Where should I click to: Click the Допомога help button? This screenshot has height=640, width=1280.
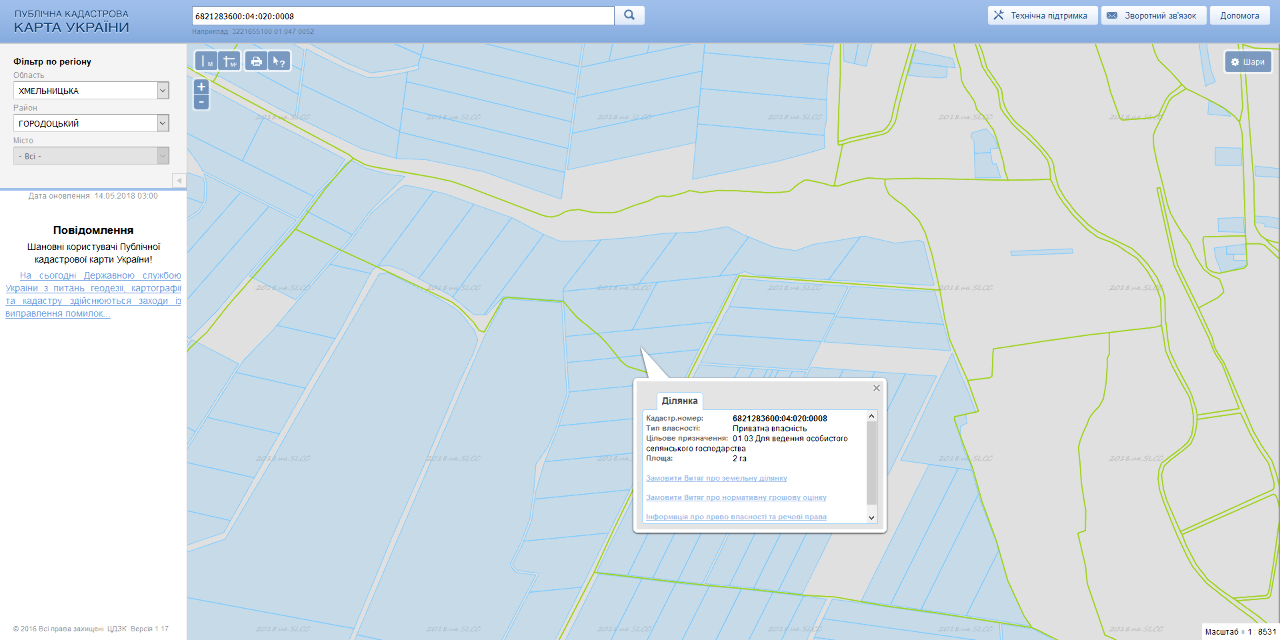(1239, 16)
